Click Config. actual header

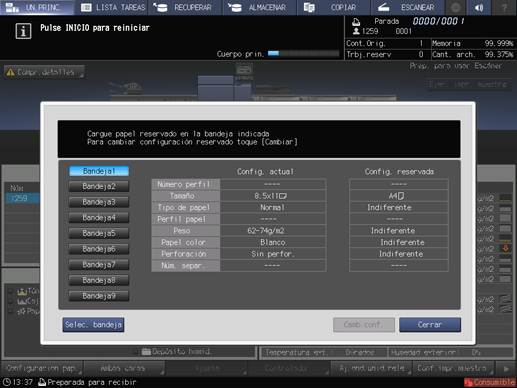(265, 172)
